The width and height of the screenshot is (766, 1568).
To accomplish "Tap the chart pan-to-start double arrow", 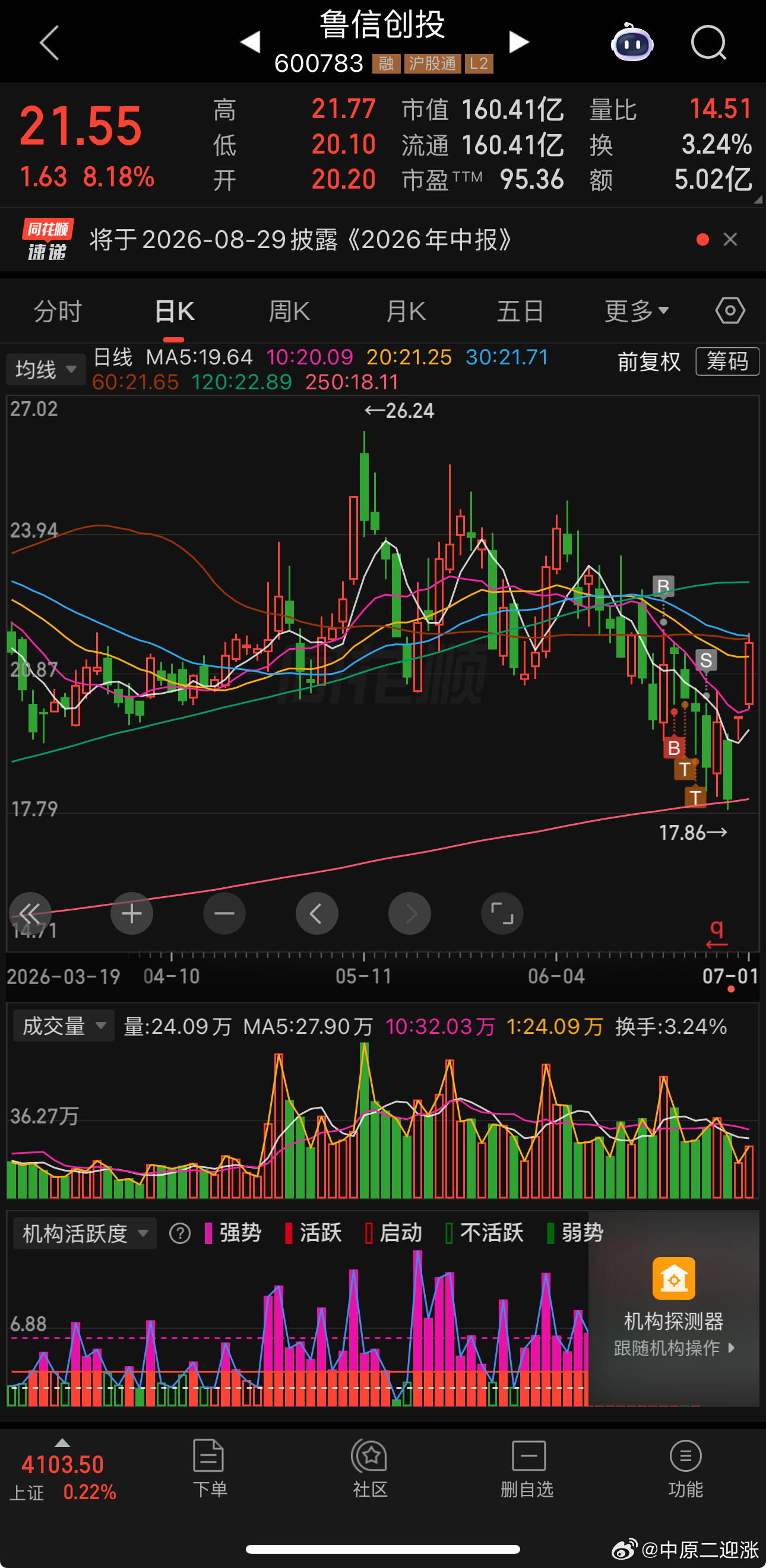I will point(30,913).
